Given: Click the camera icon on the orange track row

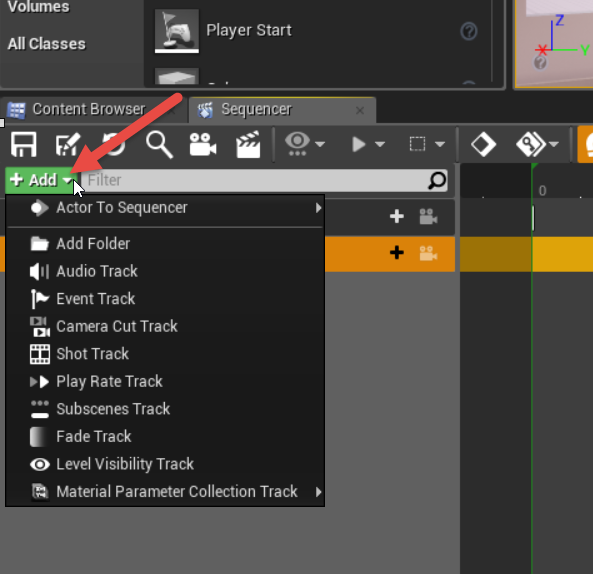Looking at the screenshot, I should [x=428, y=253].
